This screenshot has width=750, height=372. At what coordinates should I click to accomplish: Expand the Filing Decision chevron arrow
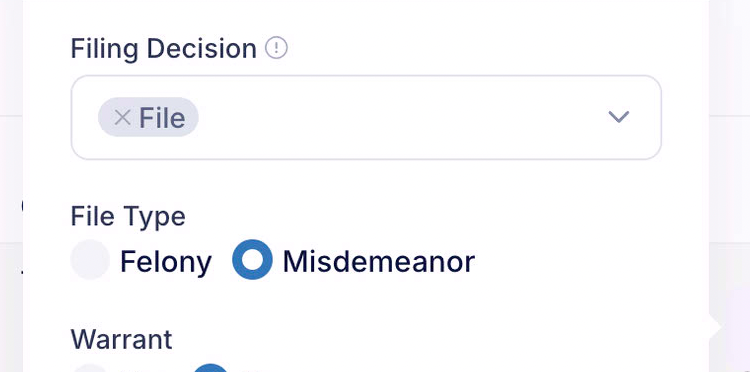[x=618, y=117]
